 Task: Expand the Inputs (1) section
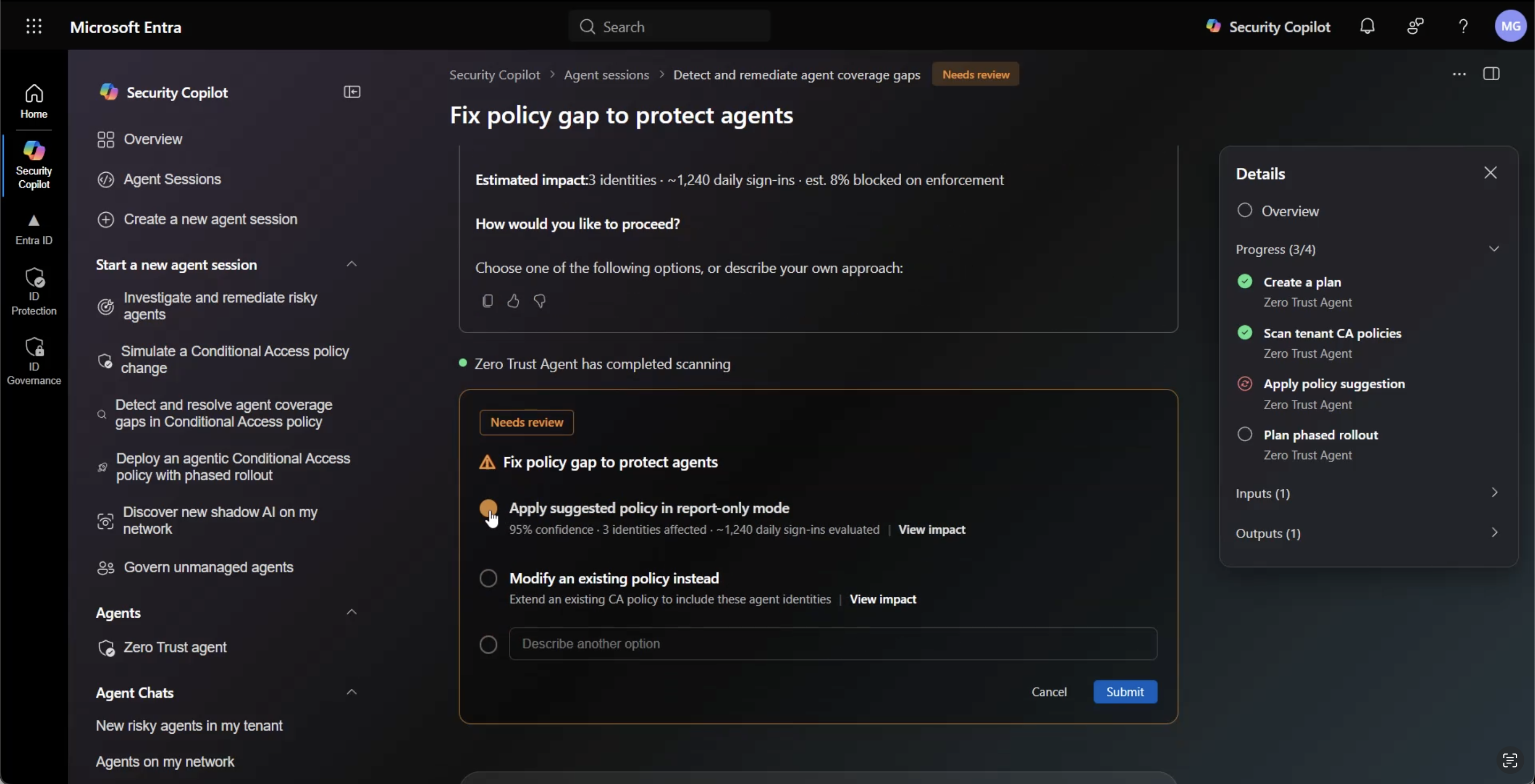point(1368,493)
